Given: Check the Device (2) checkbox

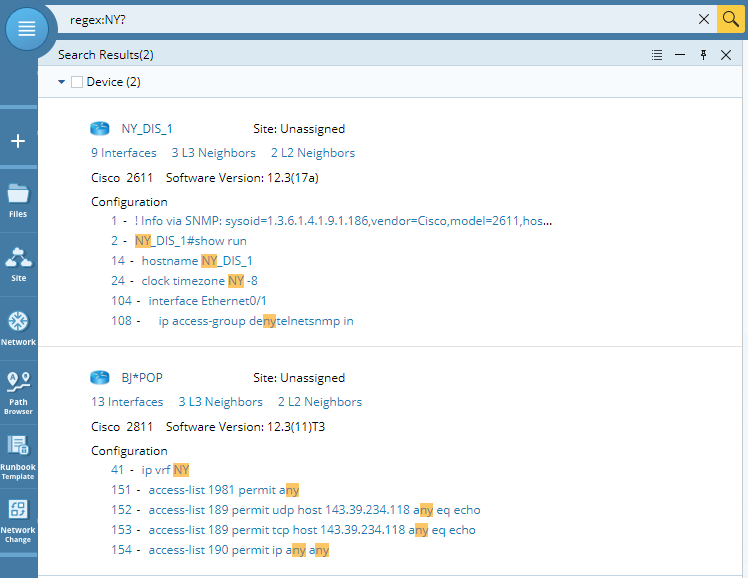Looking at the screenshot, I should [77, 82].
